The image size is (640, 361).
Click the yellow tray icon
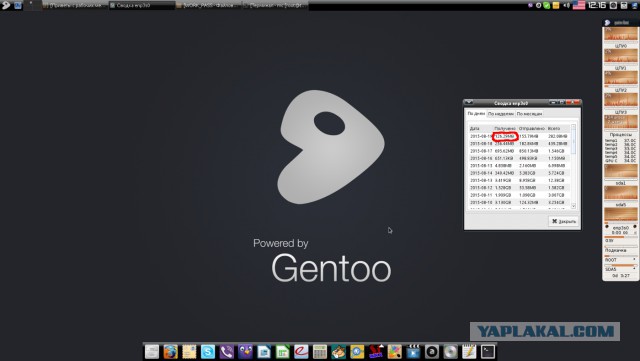tap(556, 5)
